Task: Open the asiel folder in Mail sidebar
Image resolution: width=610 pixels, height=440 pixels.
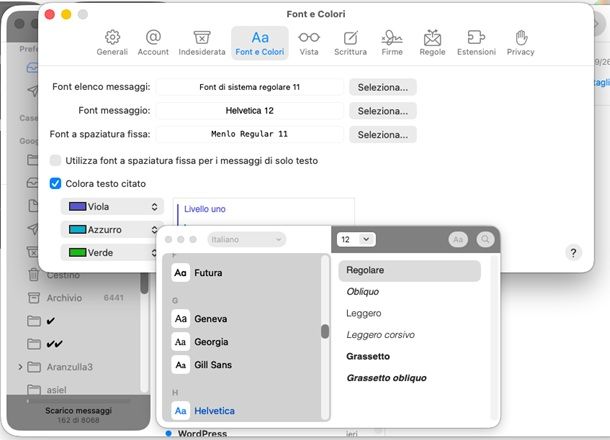Action: pyautogui.click(x=56, y=389)
